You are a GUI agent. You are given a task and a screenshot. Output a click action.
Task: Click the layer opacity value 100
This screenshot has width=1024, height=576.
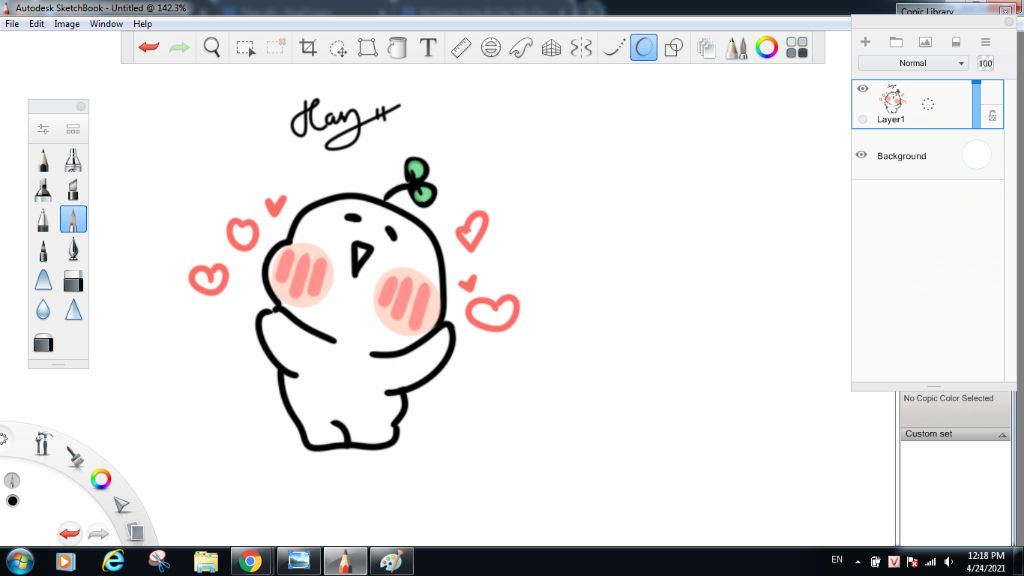985,63
